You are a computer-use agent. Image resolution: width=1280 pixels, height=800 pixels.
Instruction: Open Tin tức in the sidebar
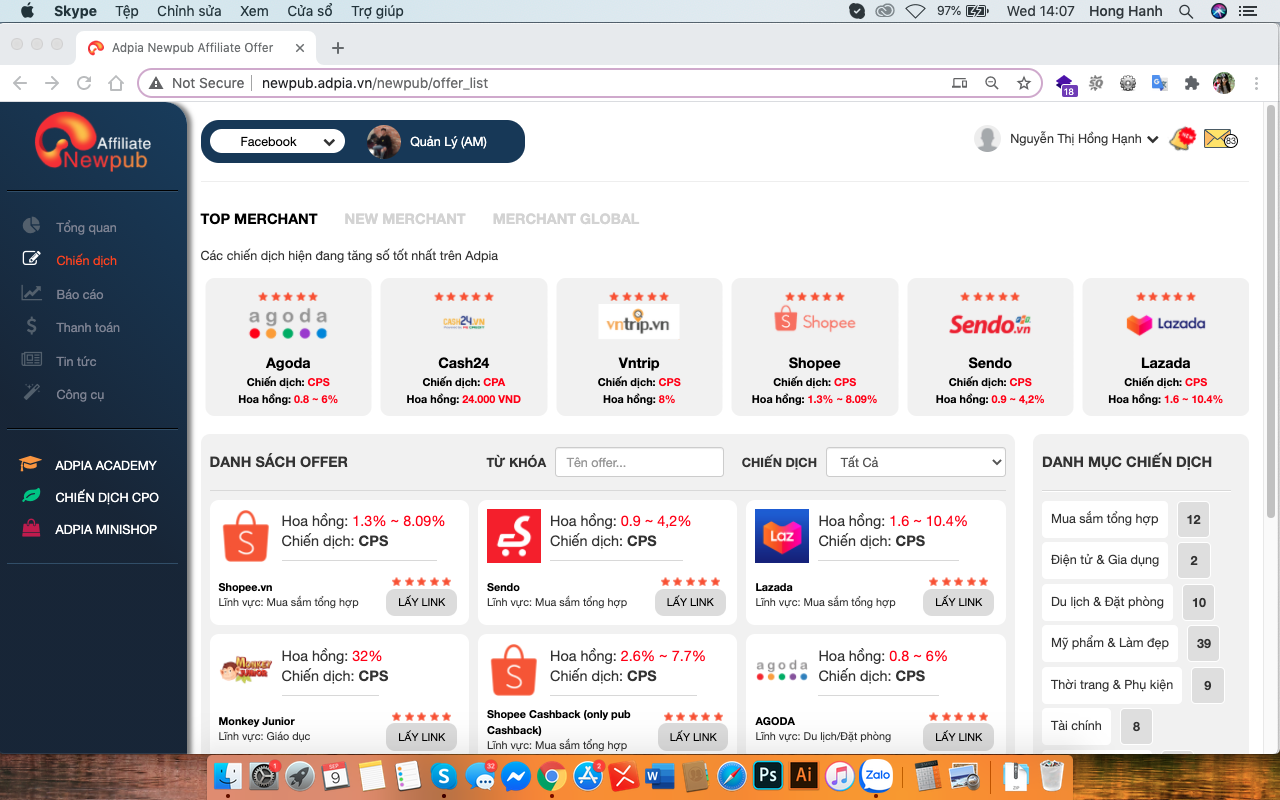76,361
